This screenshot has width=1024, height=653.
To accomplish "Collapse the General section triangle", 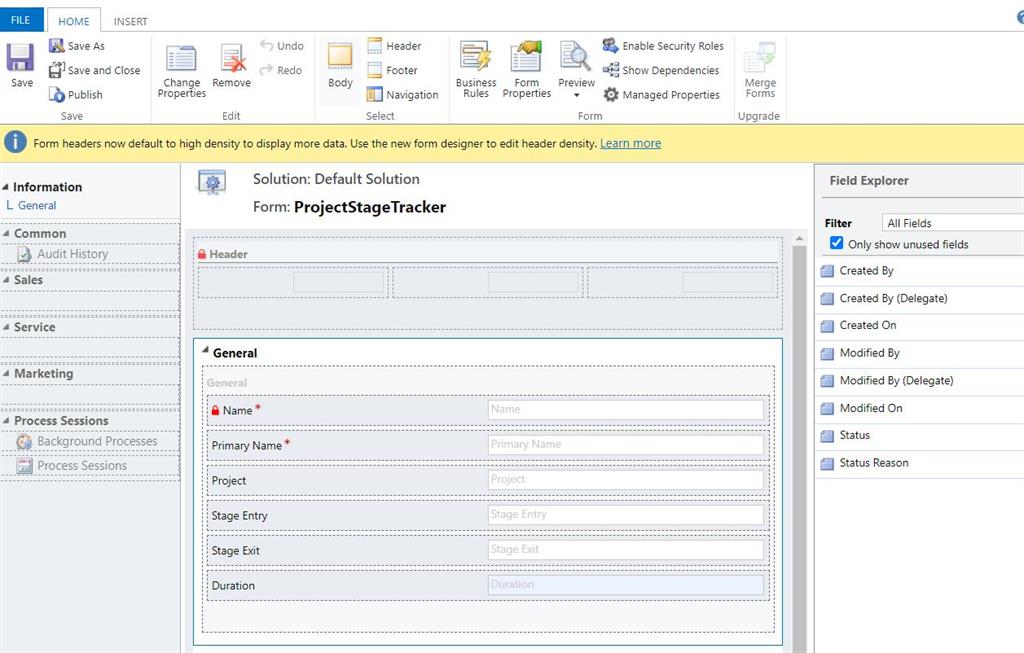I will tap(205, 351).
